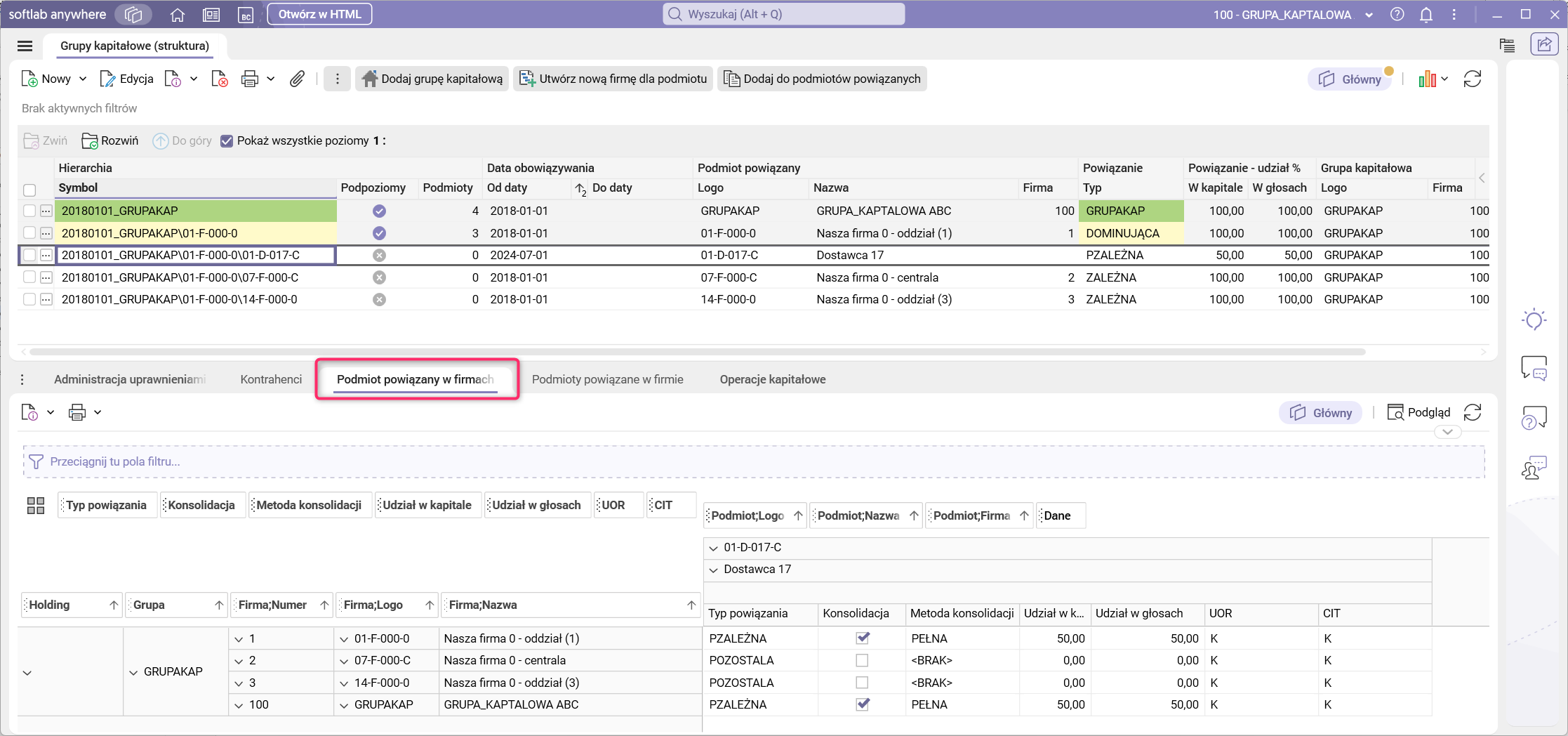Toggle Konsolidacja checkbox for POZOSTALA centrala row
This screenshot has height=736, width=1568.
862,661
